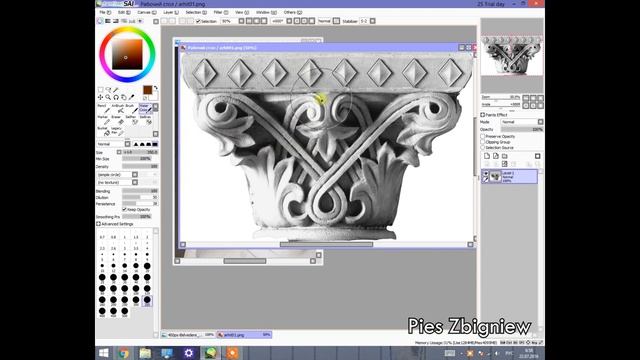Open the Others menu
The width and height of the screenshot is (640, 360).
click(x=293, y=12)
